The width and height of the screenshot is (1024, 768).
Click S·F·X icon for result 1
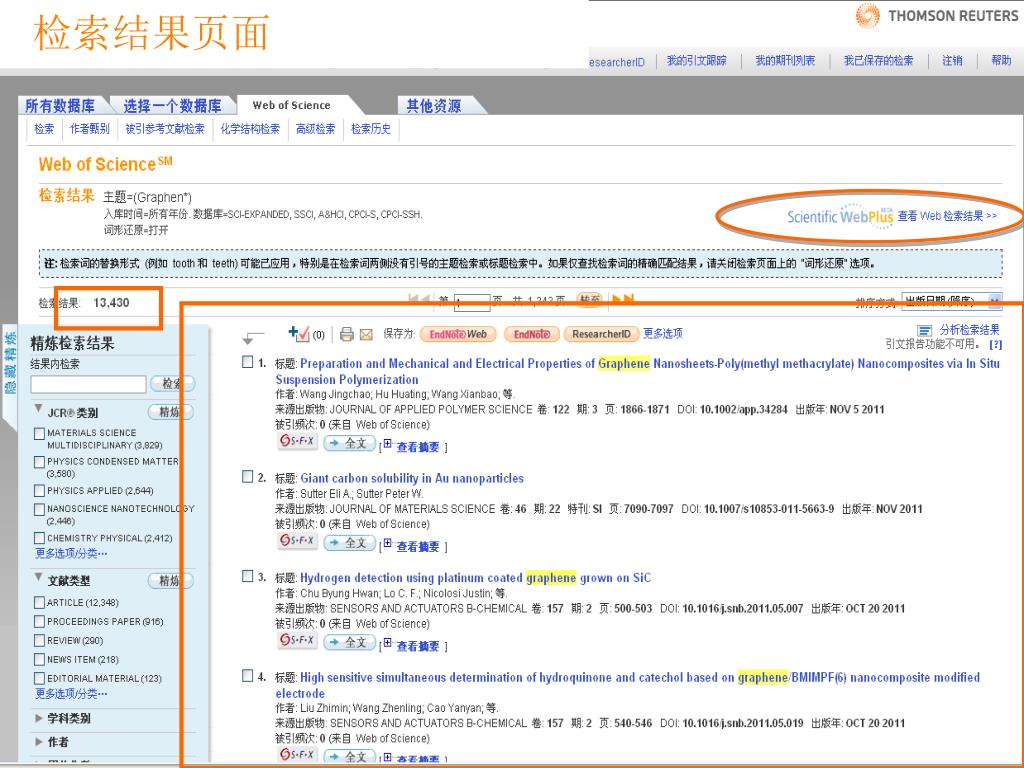[297, 441]
